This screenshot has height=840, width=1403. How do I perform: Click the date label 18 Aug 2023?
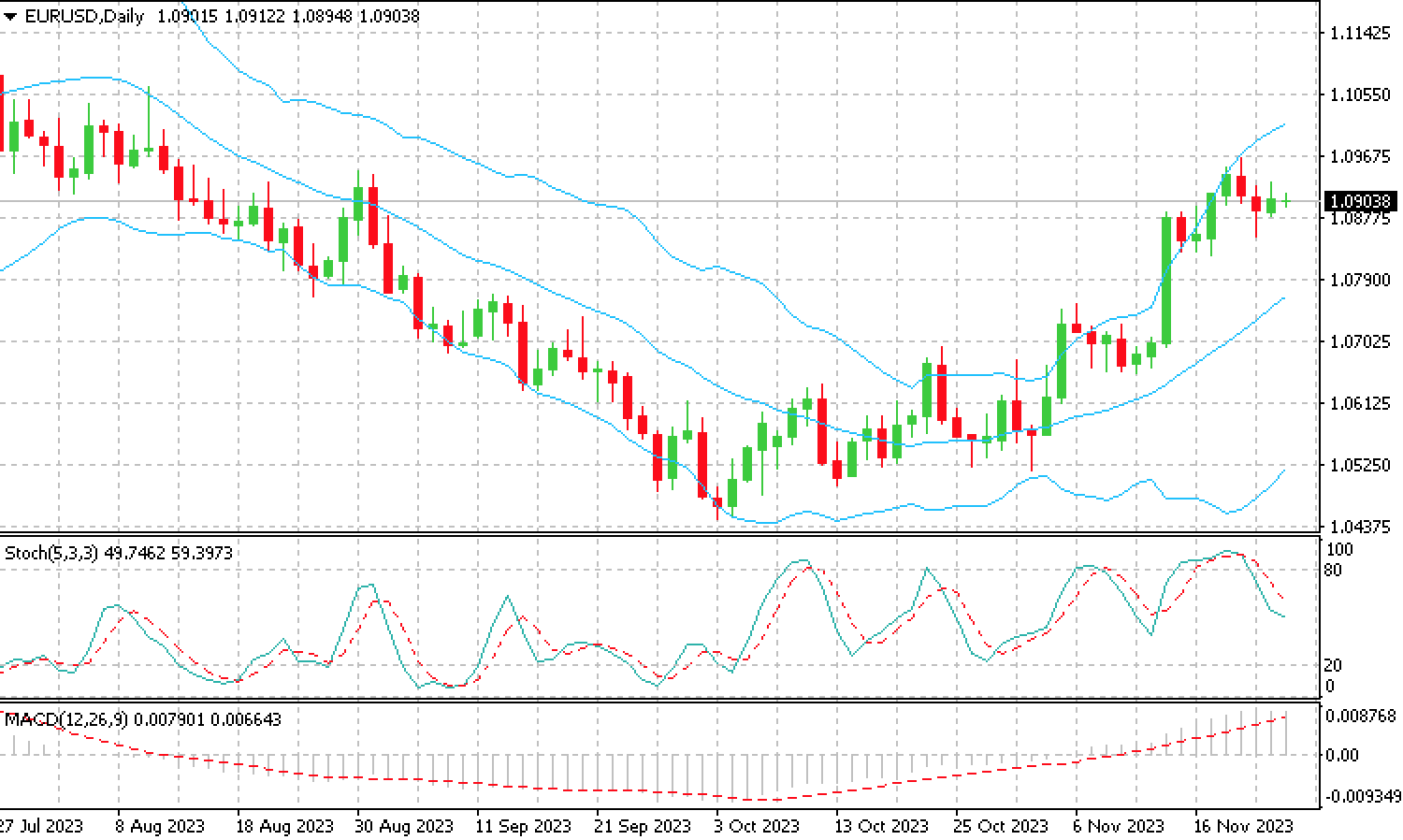tap(284, 826)
